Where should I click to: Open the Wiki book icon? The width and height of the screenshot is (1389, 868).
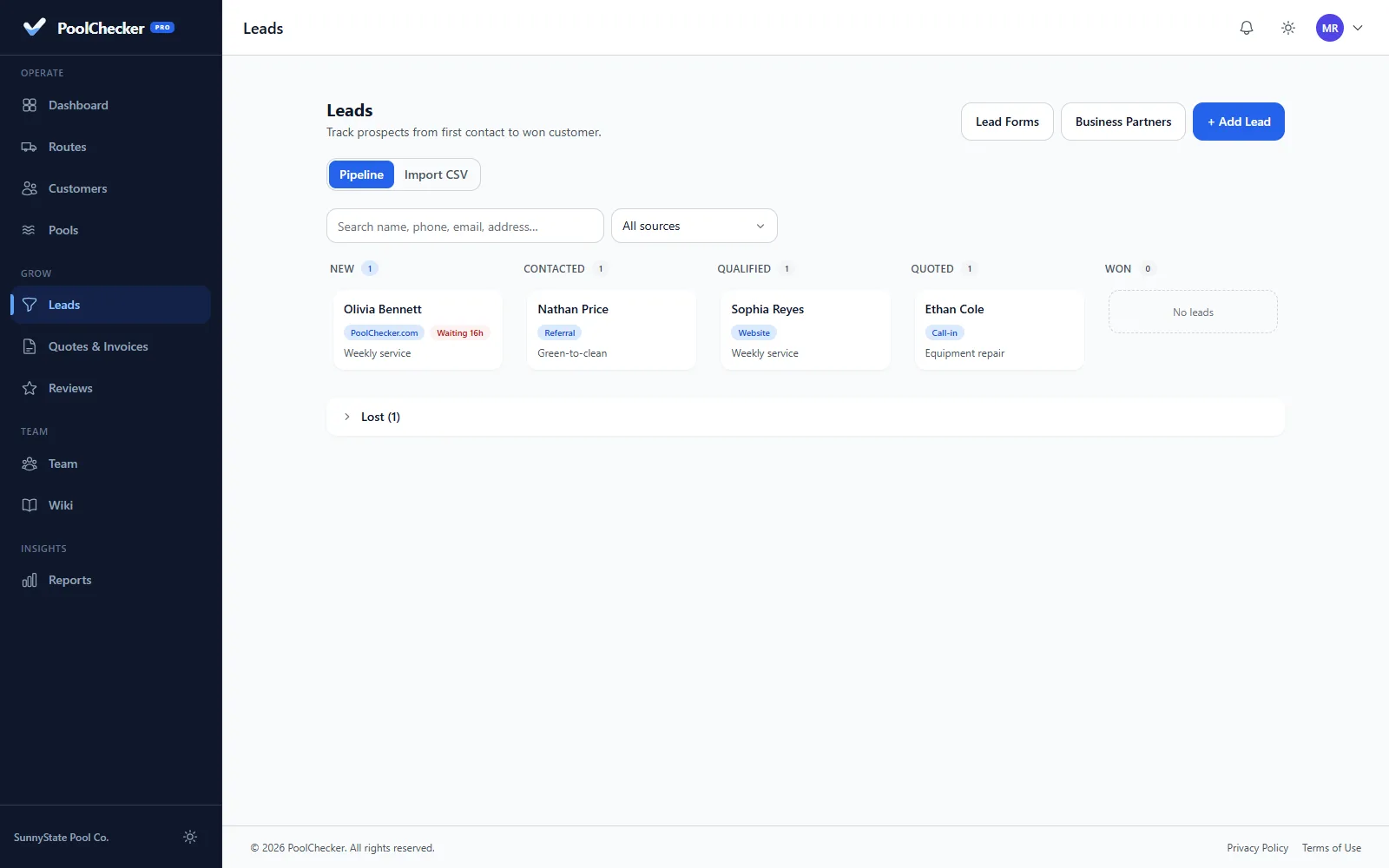(x=30, y=505)
